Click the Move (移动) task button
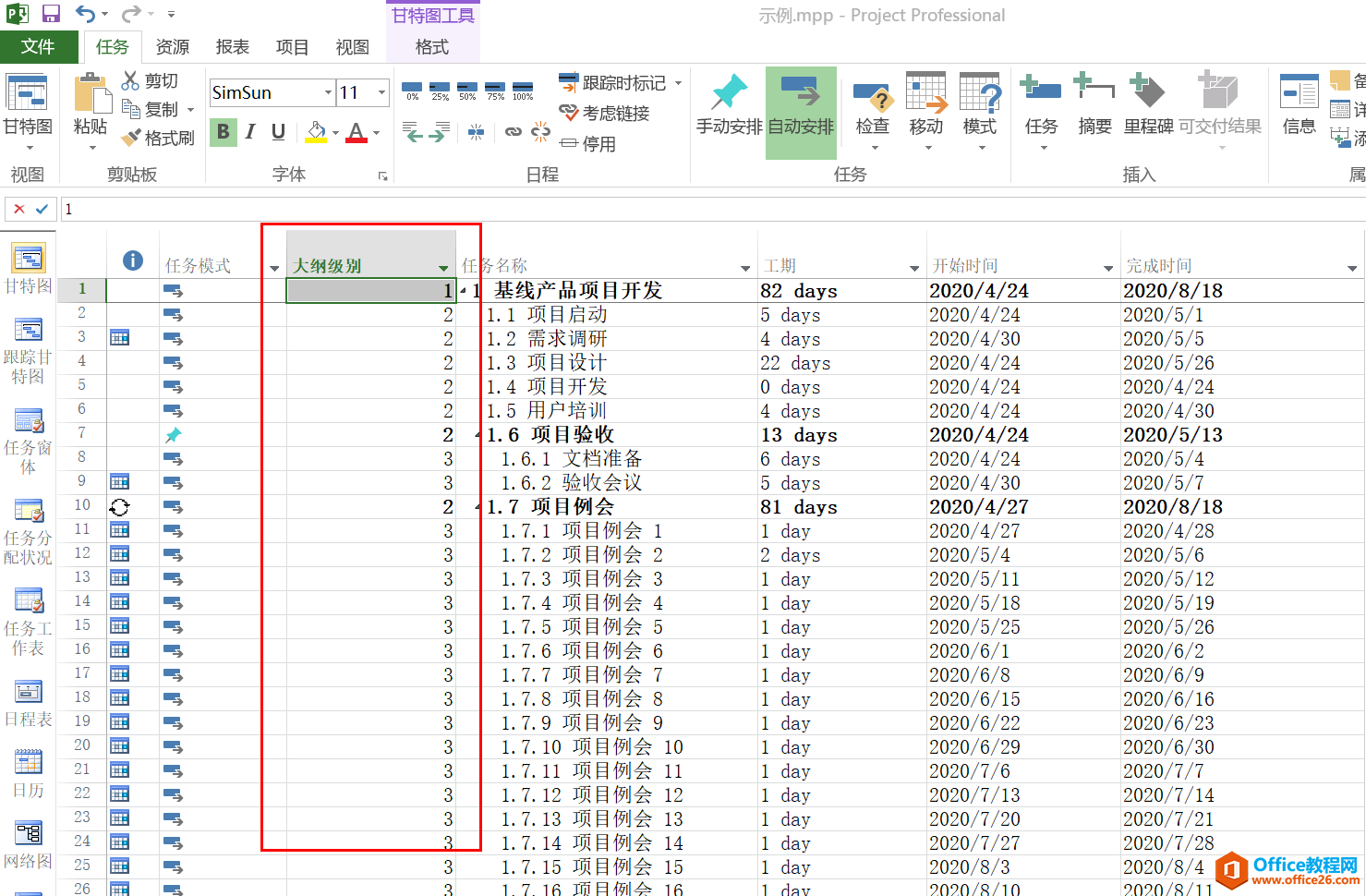 pos(925,110)
